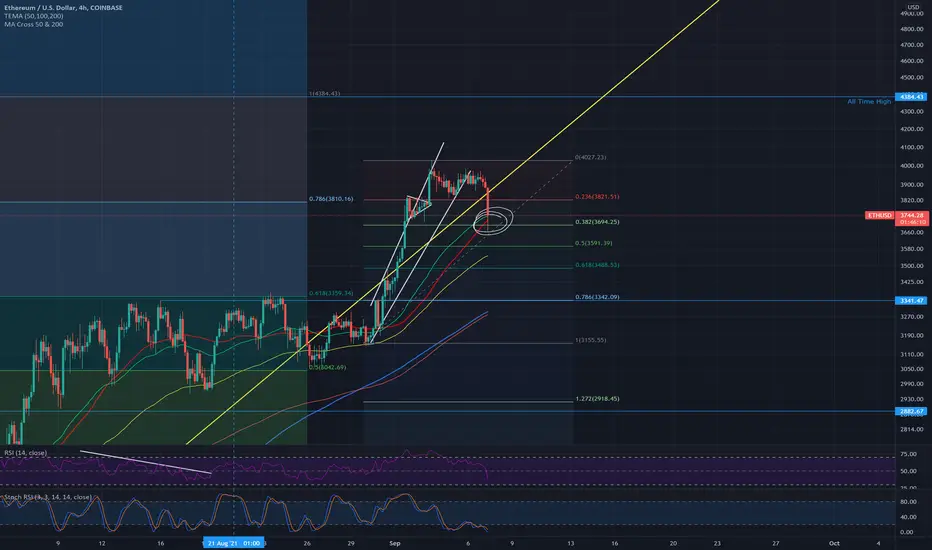The width and height of the screenshot is (932, 550).
Task: Click the 40.00 Stoch RSI scale value
Action: [907, 517]
